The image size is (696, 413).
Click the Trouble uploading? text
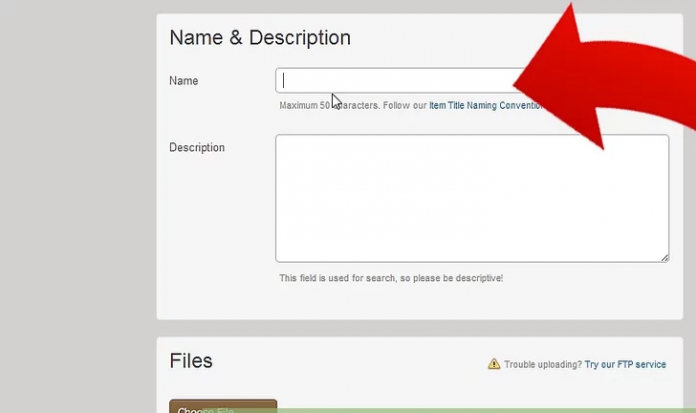[542, 365]
